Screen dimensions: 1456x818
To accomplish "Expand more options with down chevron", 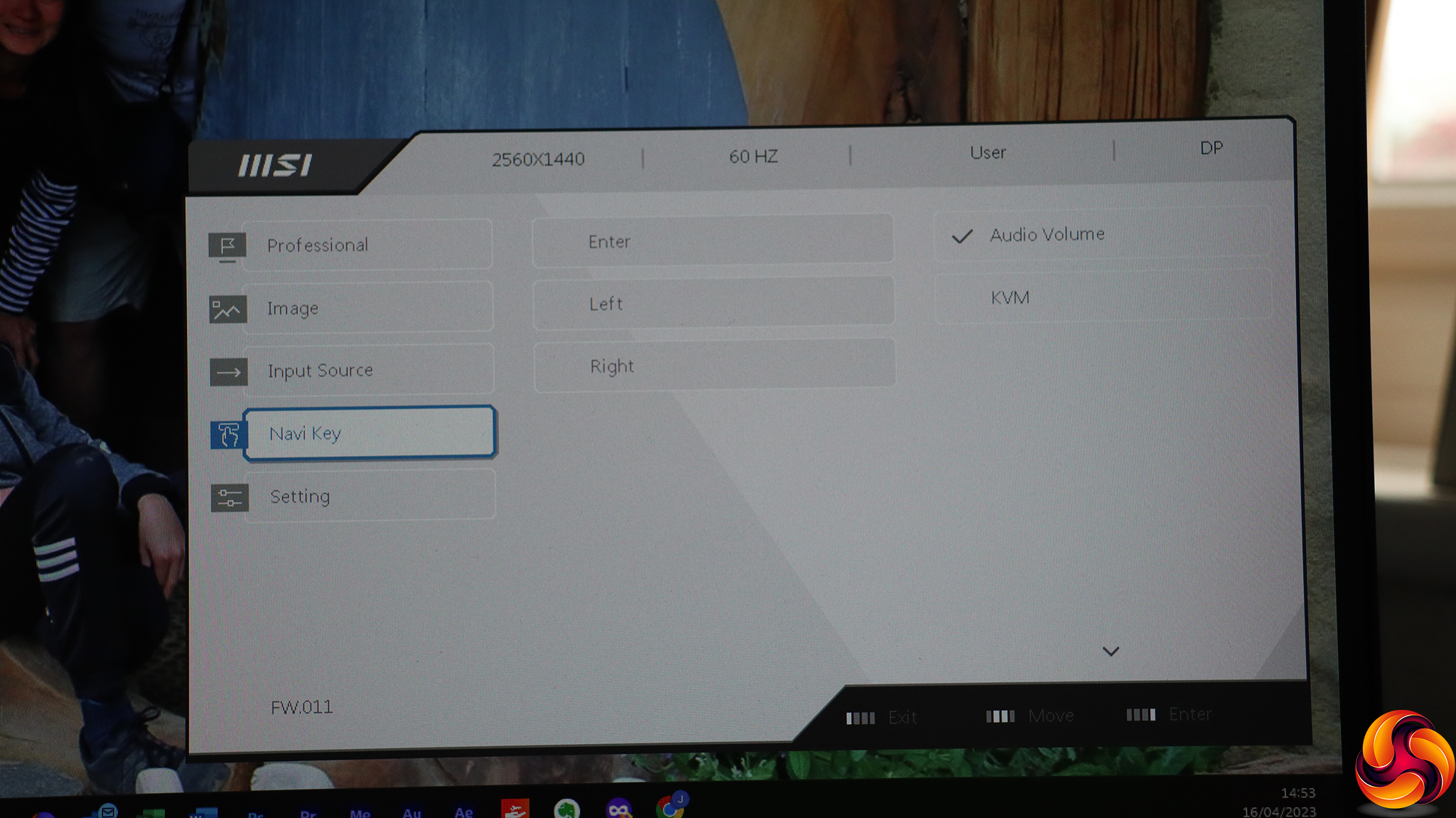I will [x=1110, y=651].
